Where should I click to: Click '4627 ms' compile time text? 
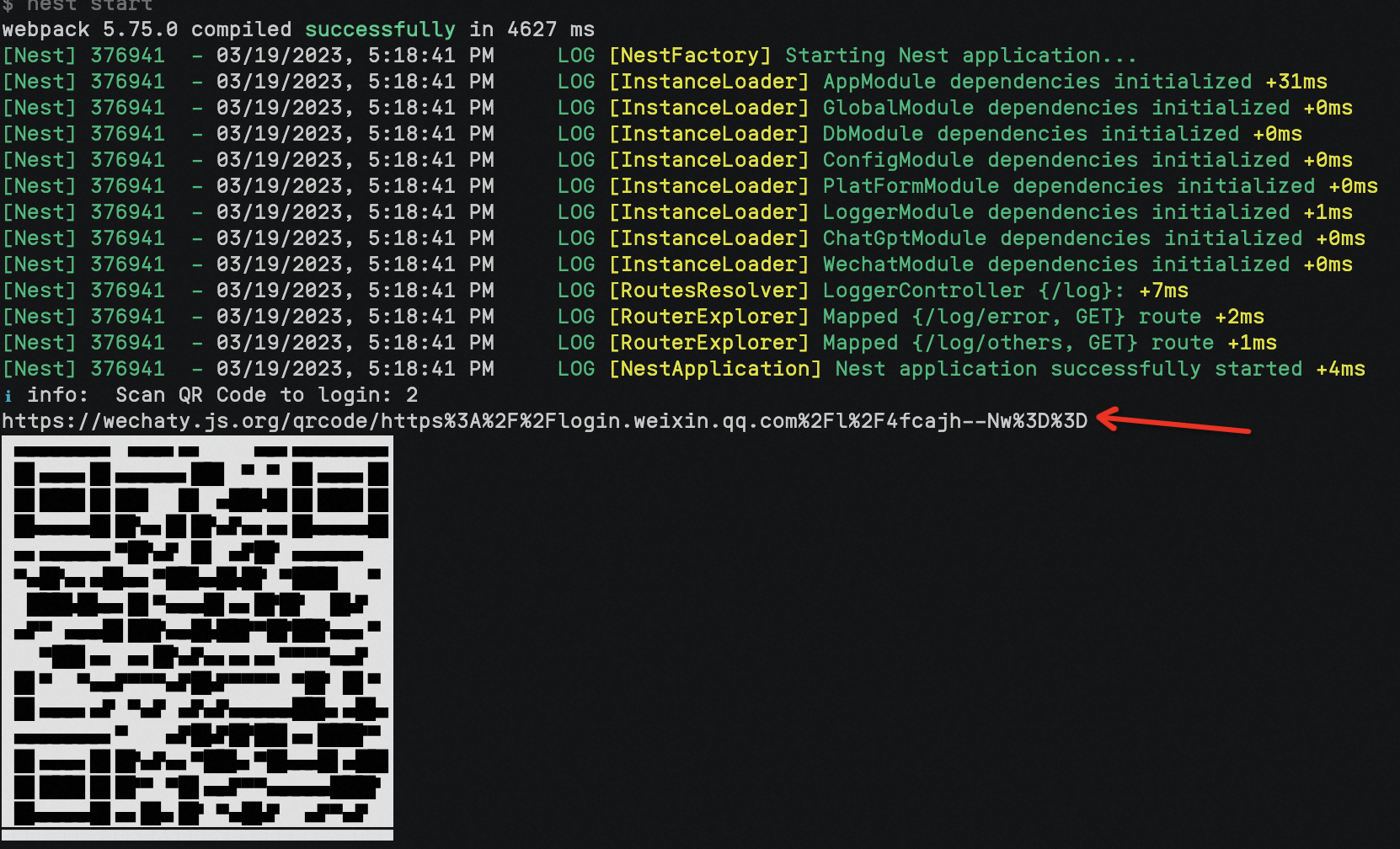point(551,29)
